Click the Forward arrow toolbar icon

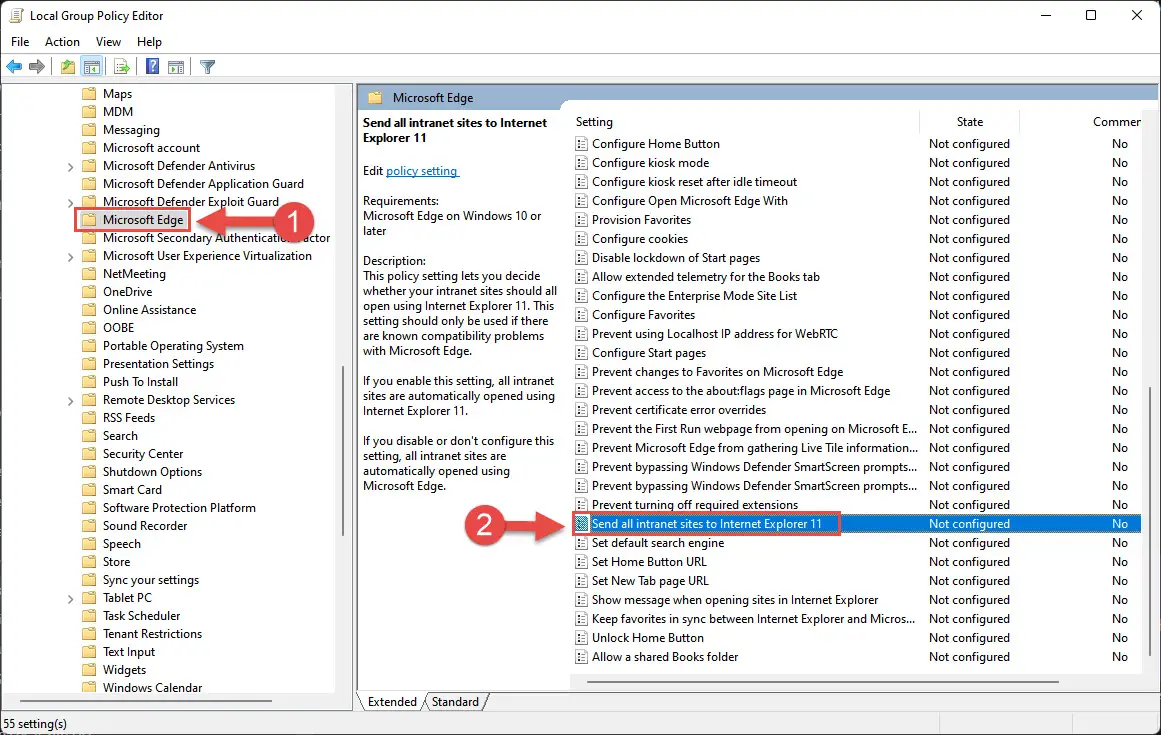click(36, 67)
